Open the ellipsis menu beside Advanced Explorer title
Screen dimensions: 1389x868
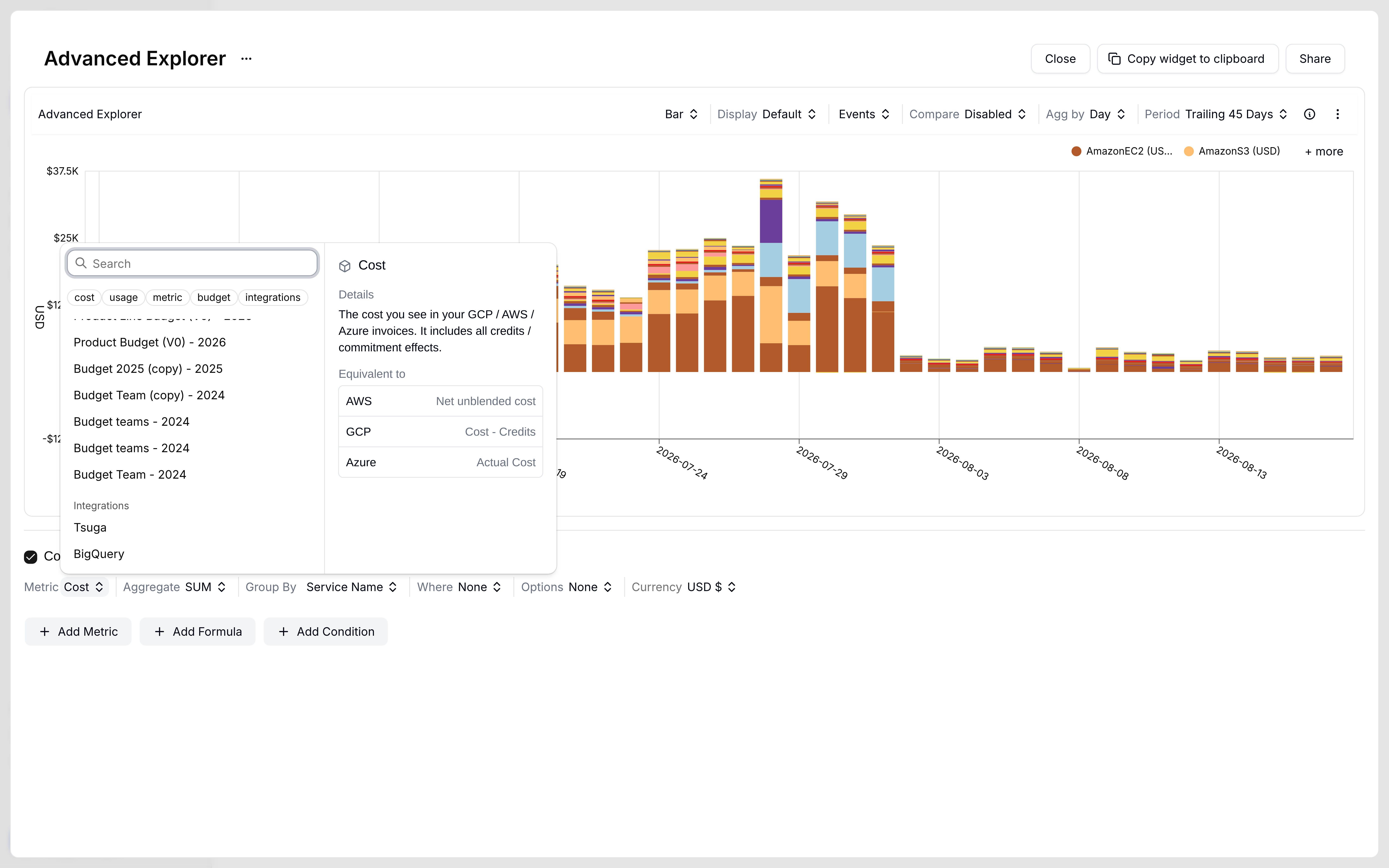[x=246, y=58]
